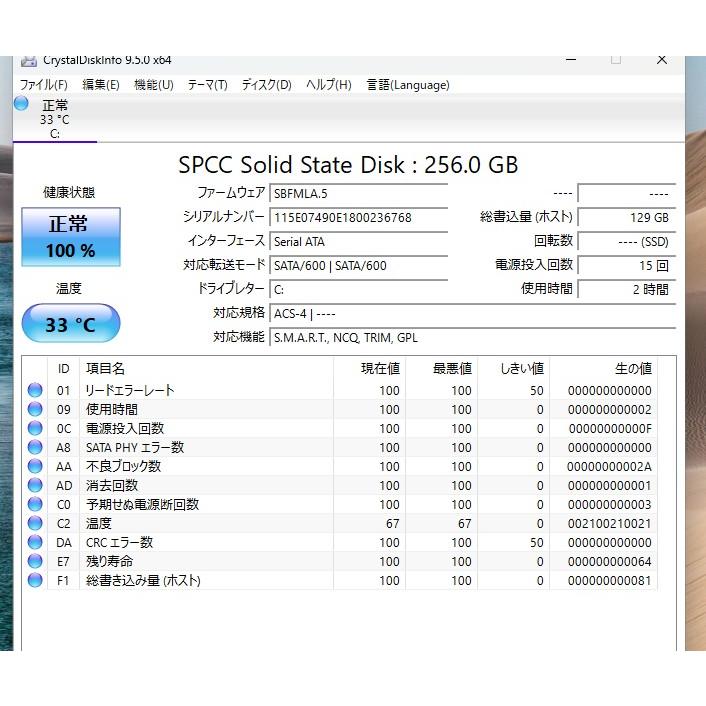
Task: Select the 残り寿命 attribute name
Action: click(x=109, y=561)
